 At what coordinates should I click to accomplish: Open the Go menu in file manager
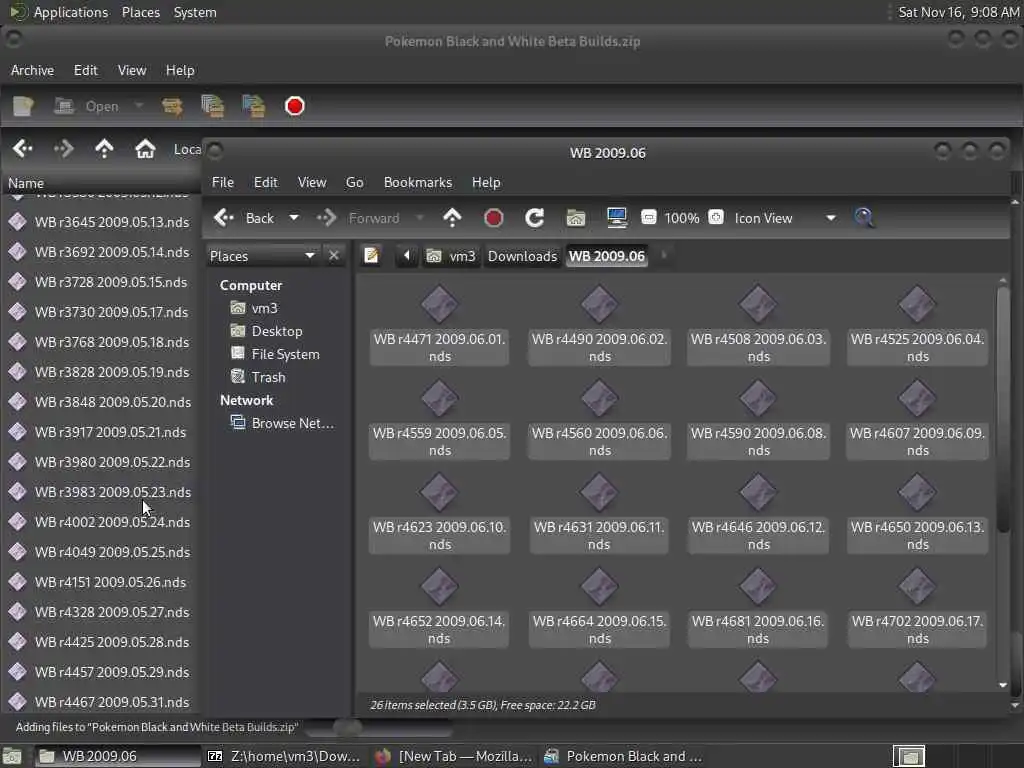355,182
